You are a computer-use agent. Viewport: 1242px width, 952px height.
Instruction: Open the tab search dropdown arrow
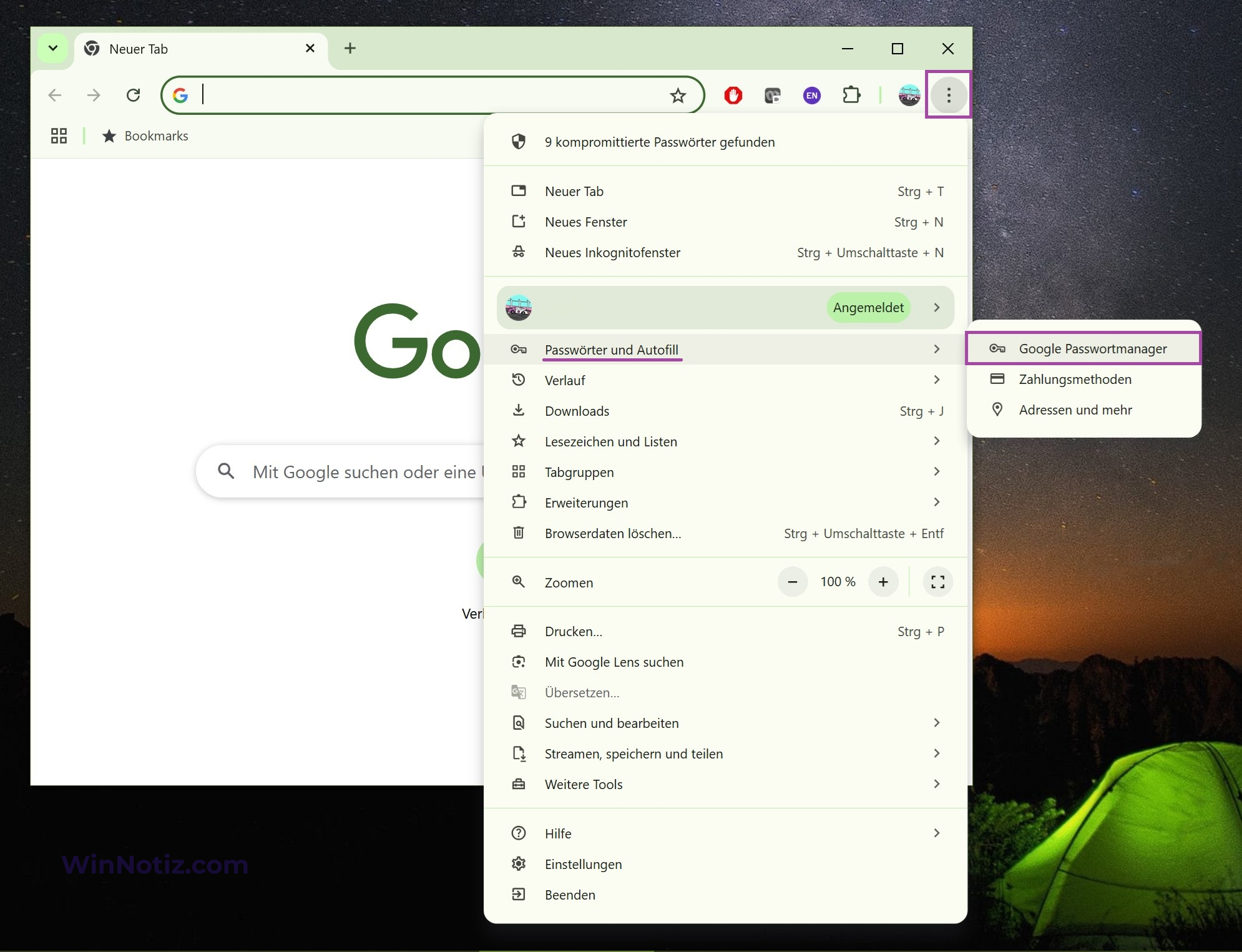pos(53,48)
